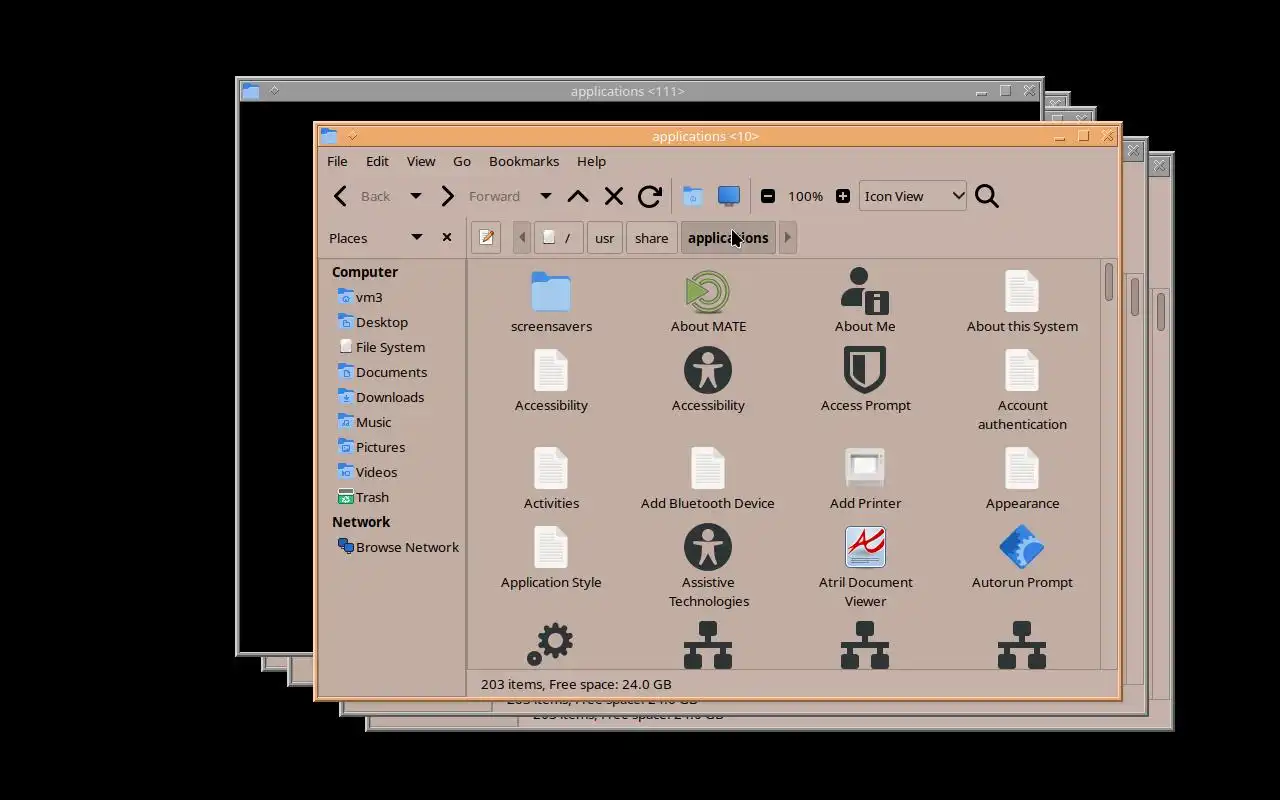Go to the Home folder via toolbar icon
The width and height of the screenshot is (1280, 800).
point(693,196)
